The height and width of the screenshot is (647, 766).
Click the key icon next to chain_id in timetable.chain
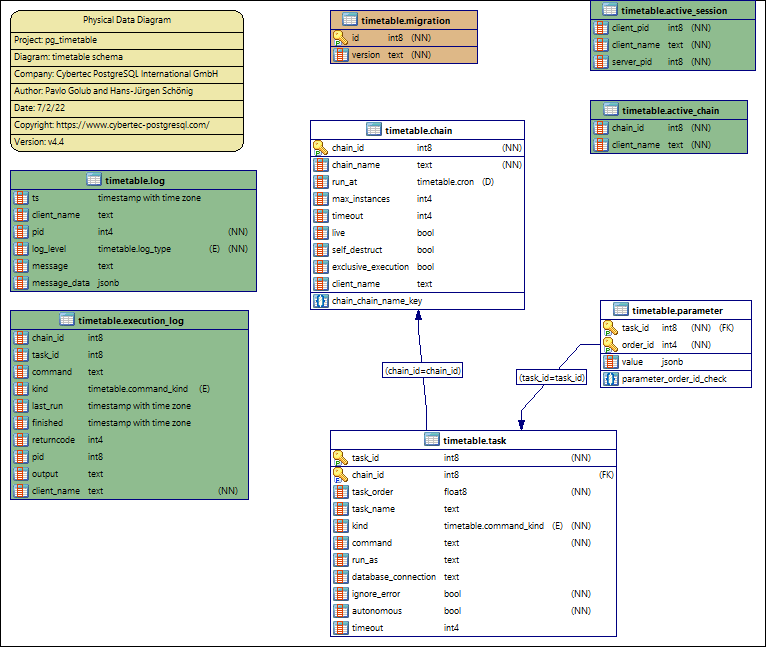tap(320, 147)
